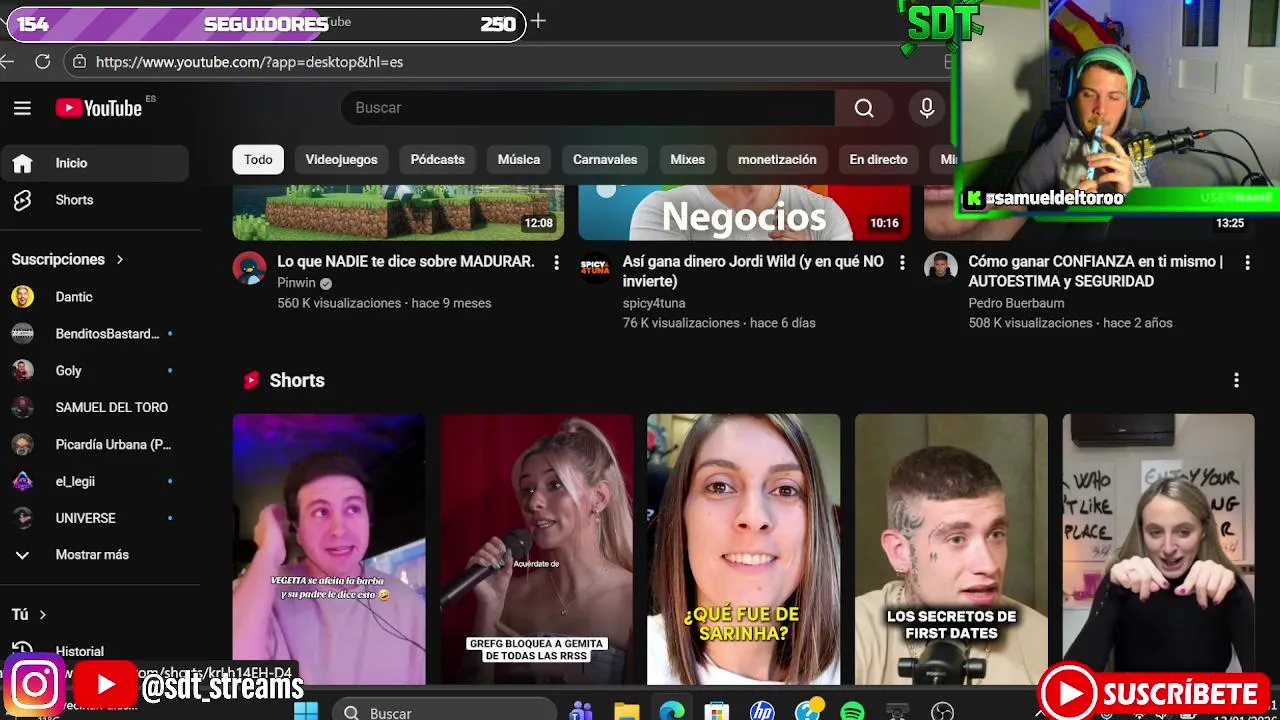Viewport: 1280px width, 720px height.
Task: Select the Pódcasts filter chip
Action: (437, 160)
